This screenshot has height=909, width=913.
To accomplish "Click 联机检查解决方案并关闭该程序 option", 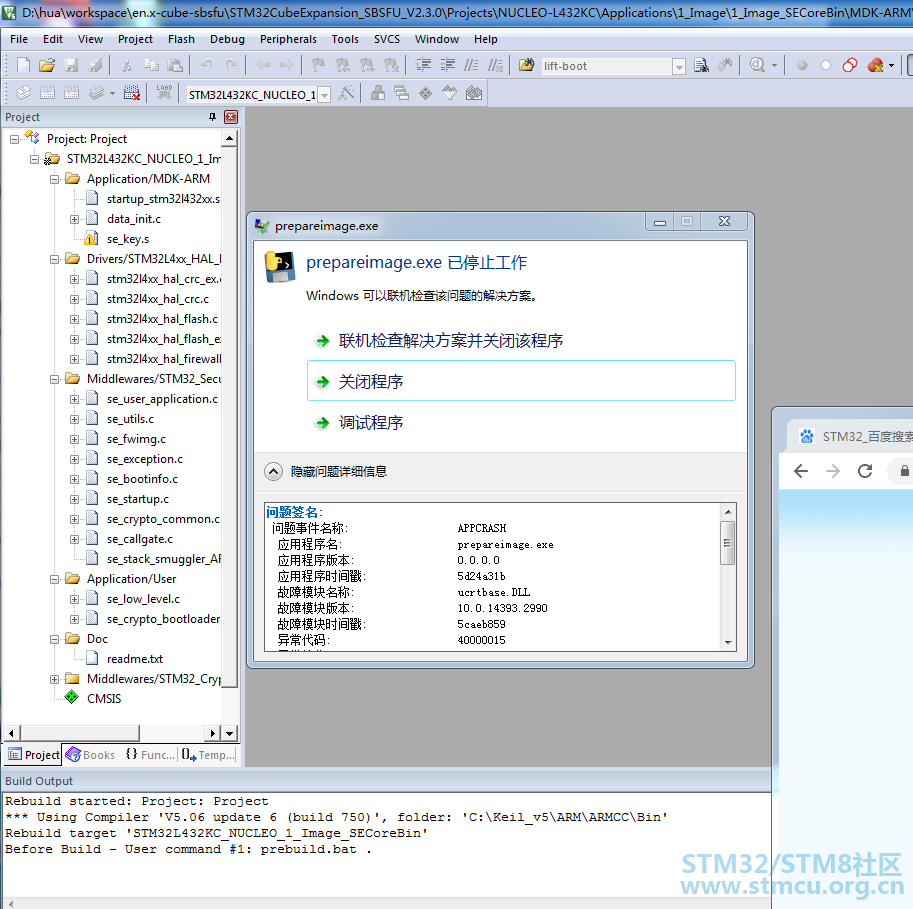I will [x=451, y=341].
